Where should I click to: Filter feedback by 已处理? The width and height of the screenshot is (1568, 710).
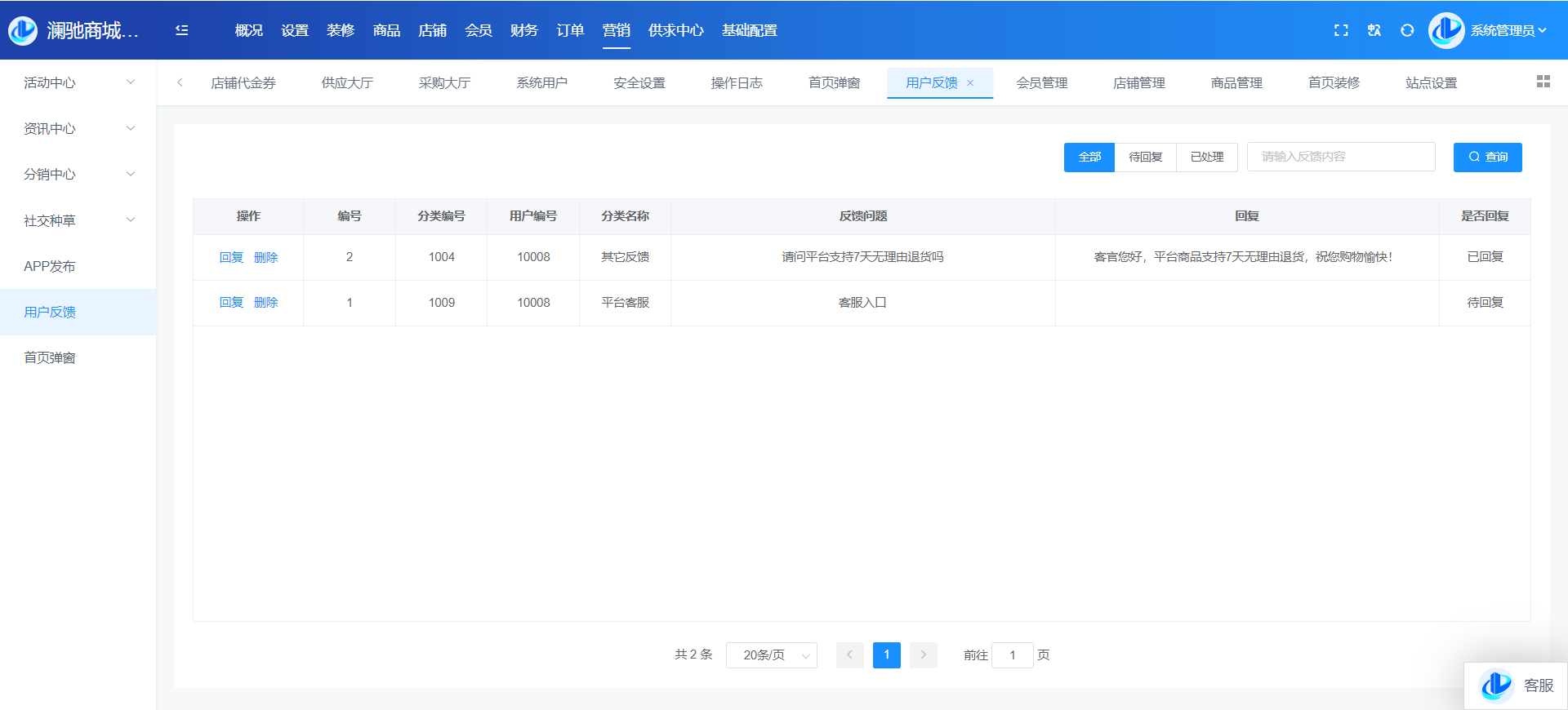click(x=1206, y=157)
